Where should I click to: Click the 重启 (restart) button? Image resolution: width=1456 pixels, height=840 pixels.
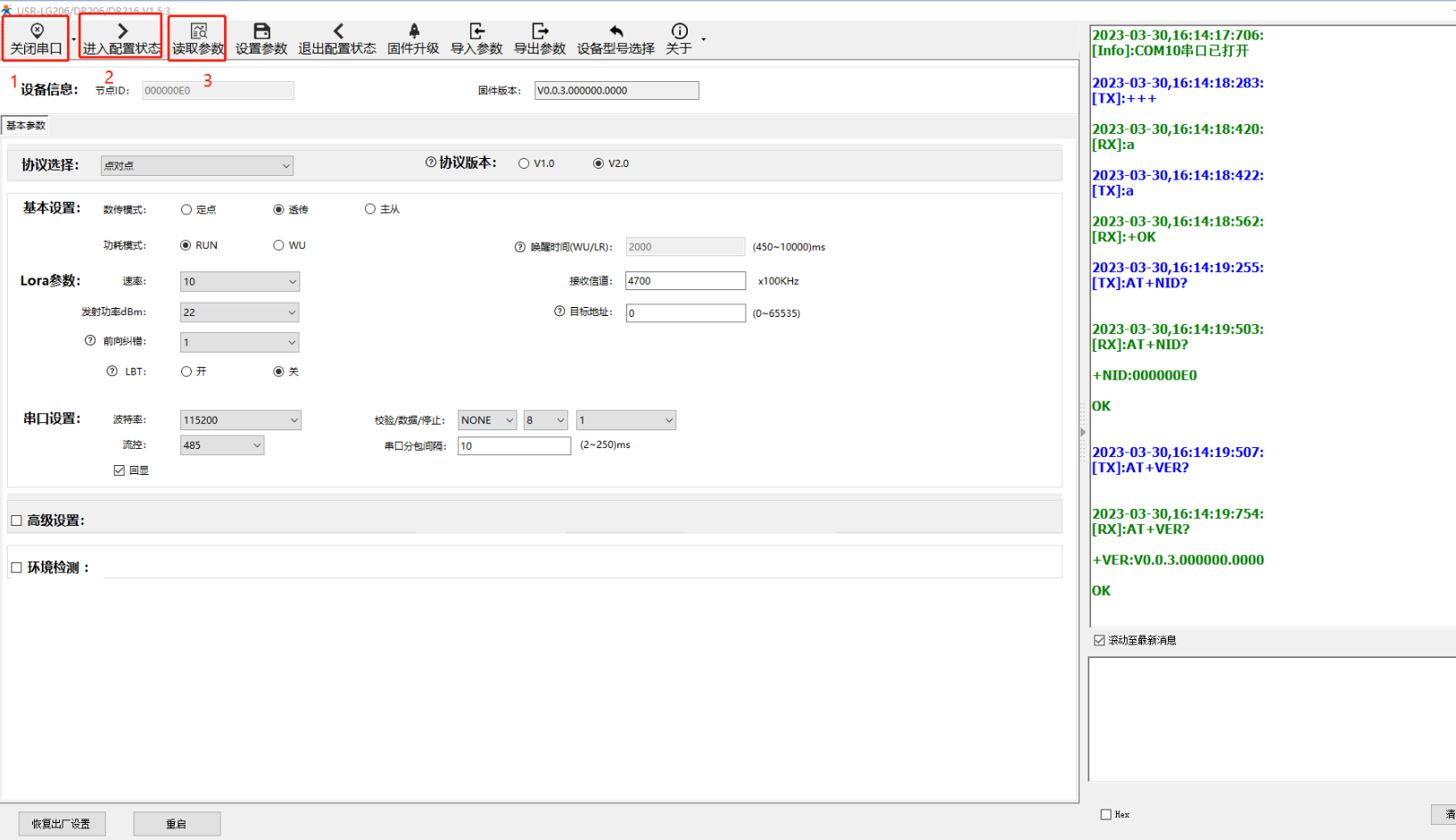click(177, 824)
